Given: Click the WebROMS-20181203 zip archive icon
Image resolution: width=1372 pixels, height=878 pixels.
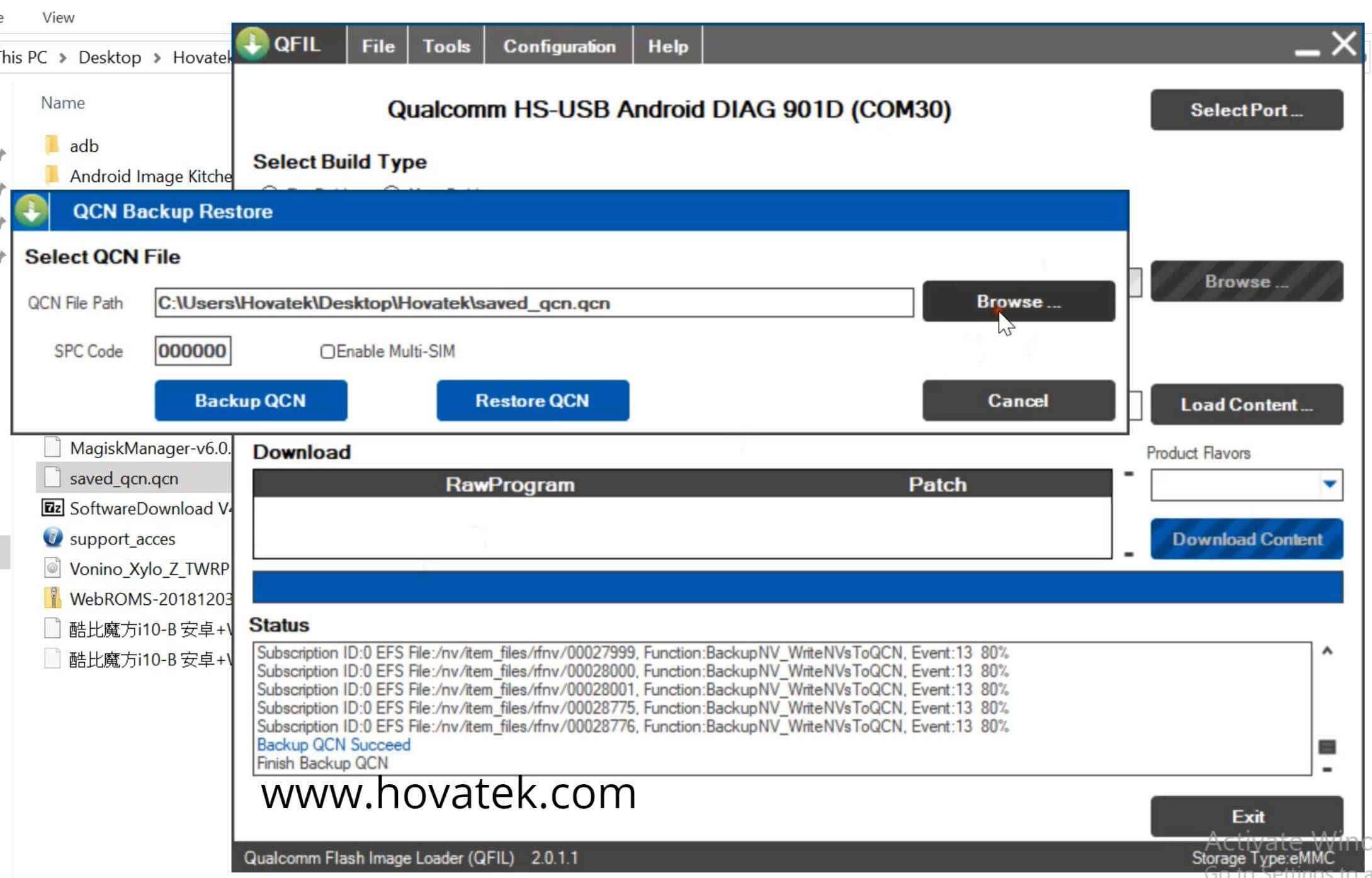Looking at the screenshot, I should (52, 598).
